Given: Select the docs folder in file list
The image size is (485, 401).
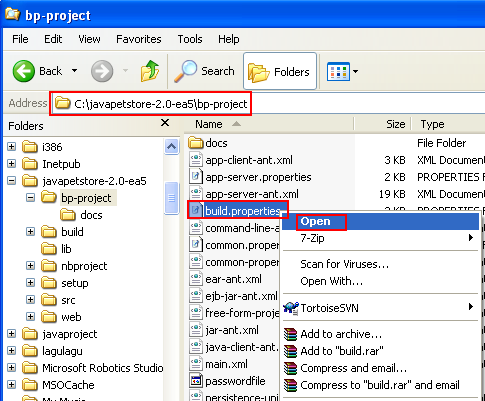Looking at the screenshot, I should [x=216, y=143].
